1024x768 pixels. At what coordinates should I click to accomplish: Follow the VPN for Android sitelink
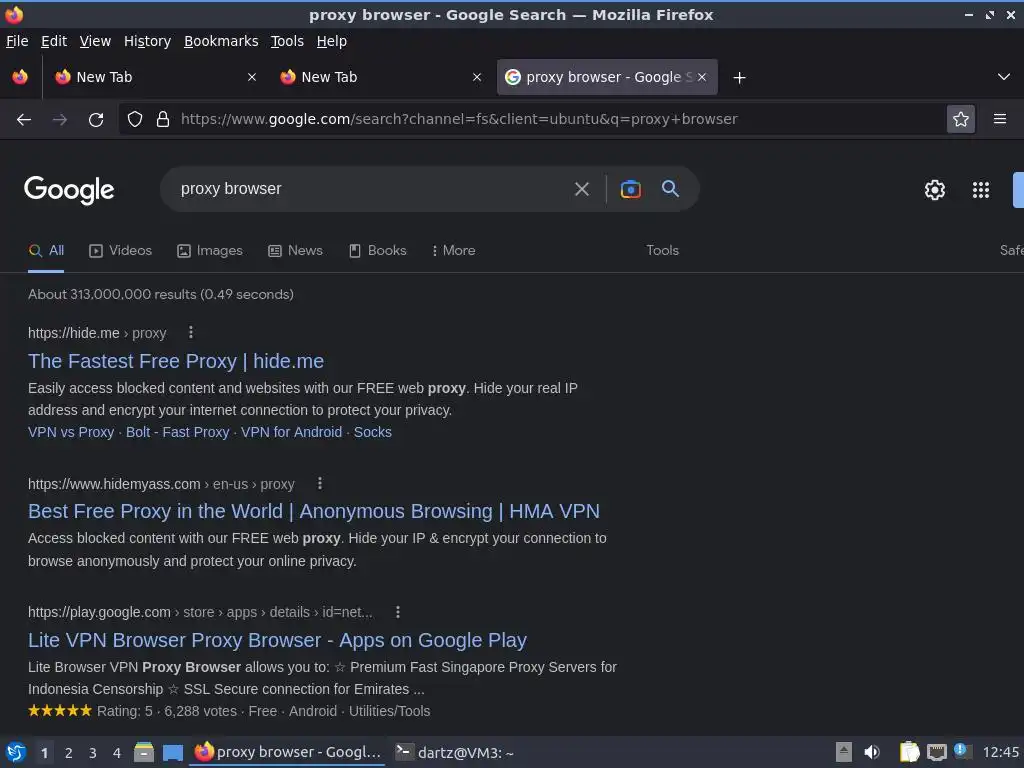pos(291,432)
